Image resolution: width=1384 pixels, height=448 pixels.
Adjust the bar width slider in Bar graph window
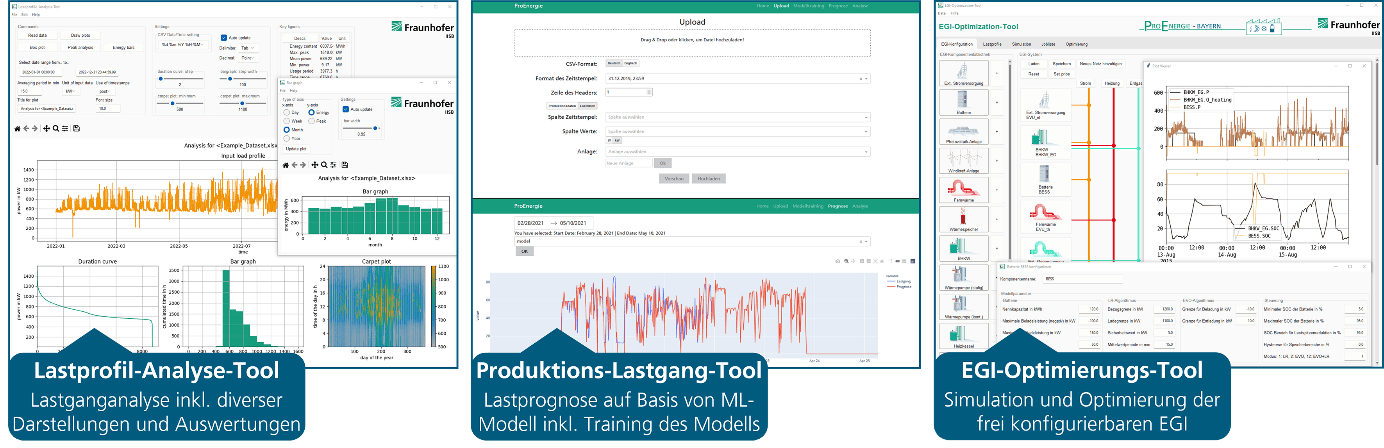(x=376, y=128)
